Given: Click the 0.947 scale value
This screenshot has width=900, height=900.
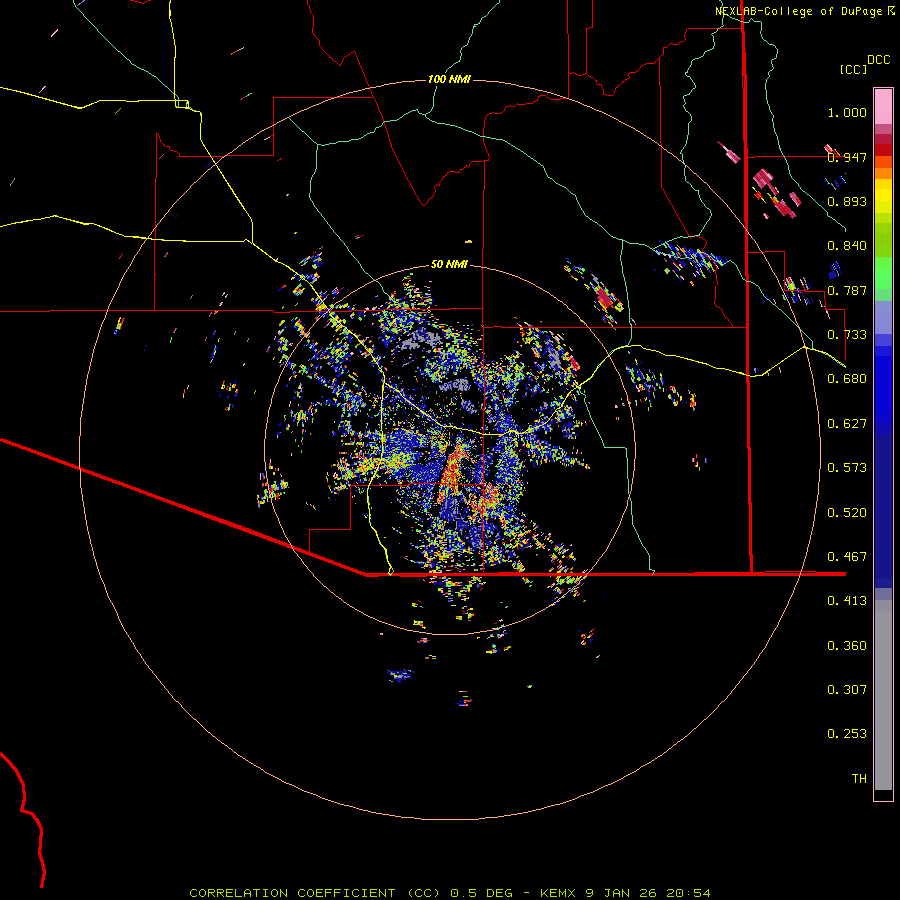Looking at the screenshot, I should (847, 157).
